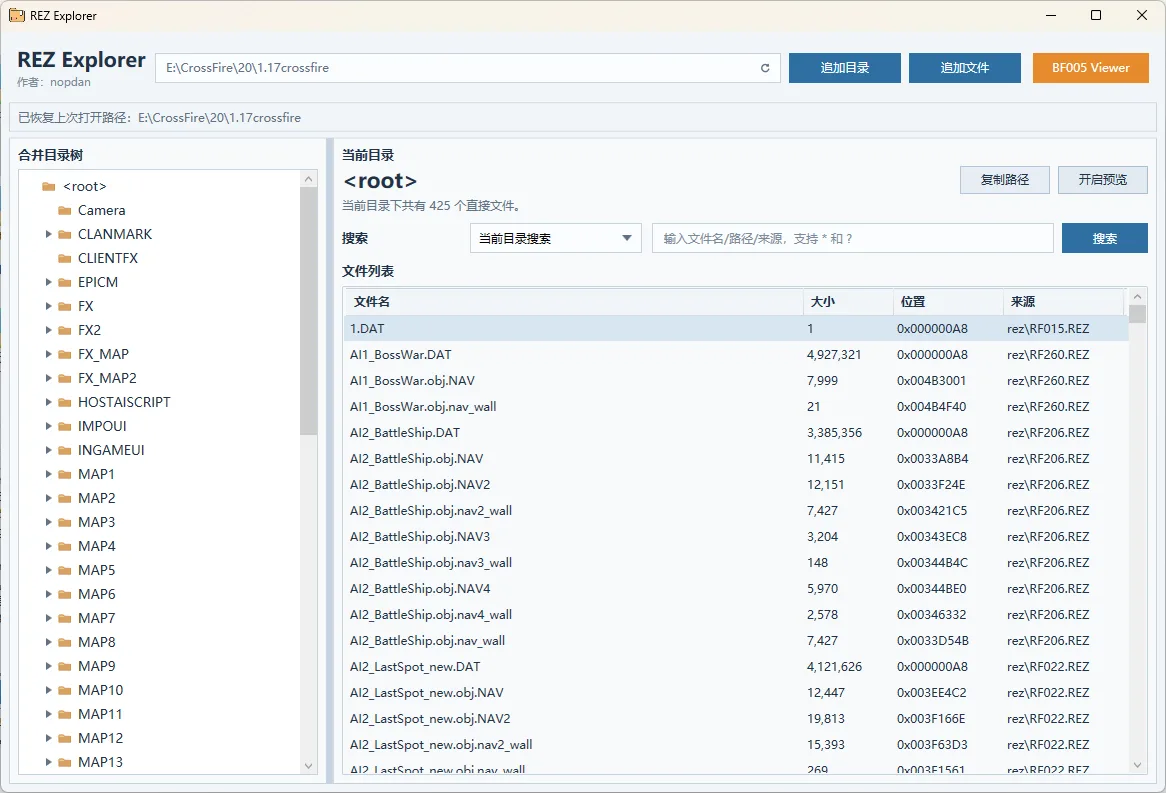Click the INGAMEUI folder icon
This screenshot has width=1166, height=793.
click(x=65, y=450)
